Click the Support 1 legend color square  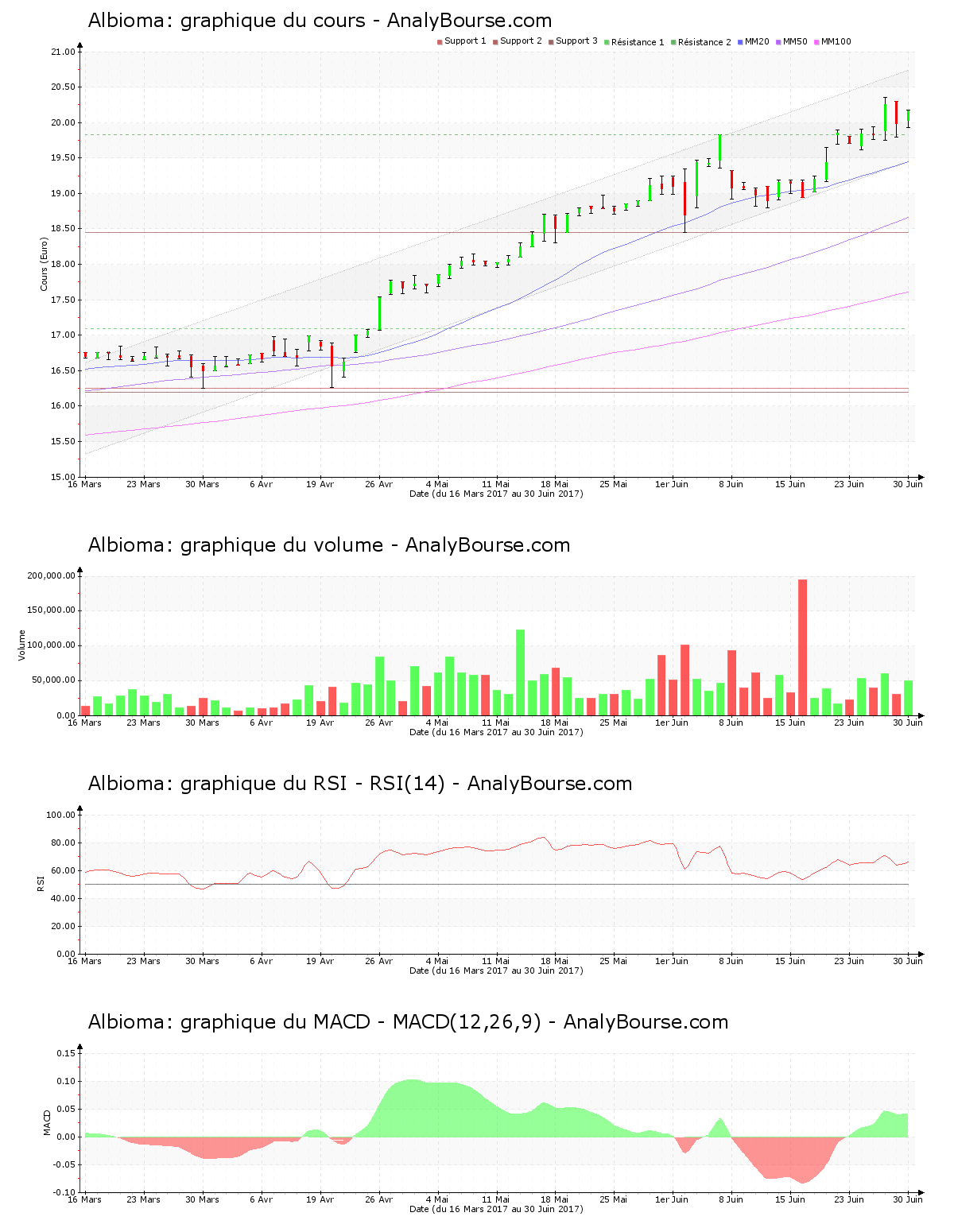[440, 42]
